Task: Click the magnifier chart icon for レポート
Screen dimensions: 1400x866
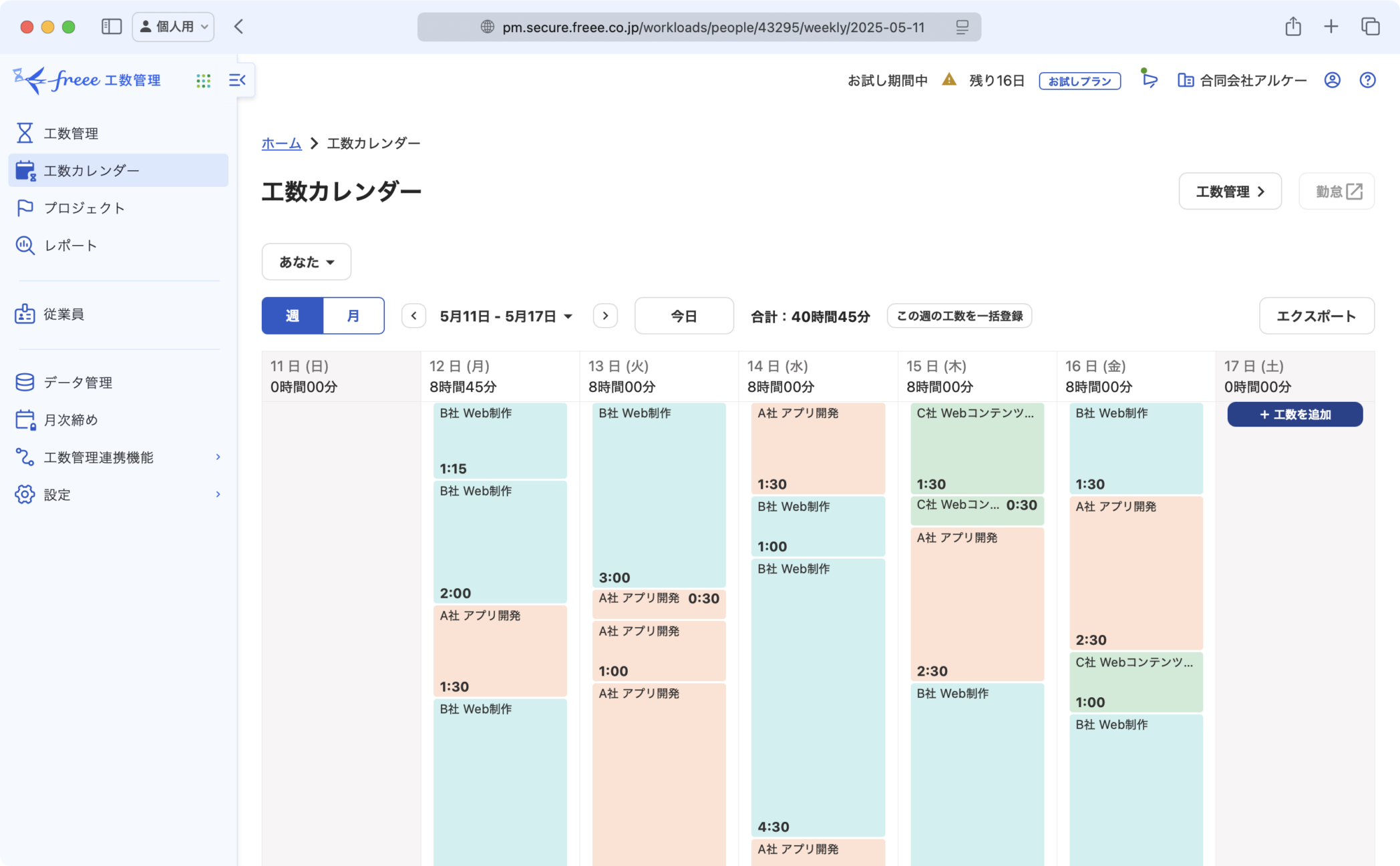Action: (x=25, y=245)
